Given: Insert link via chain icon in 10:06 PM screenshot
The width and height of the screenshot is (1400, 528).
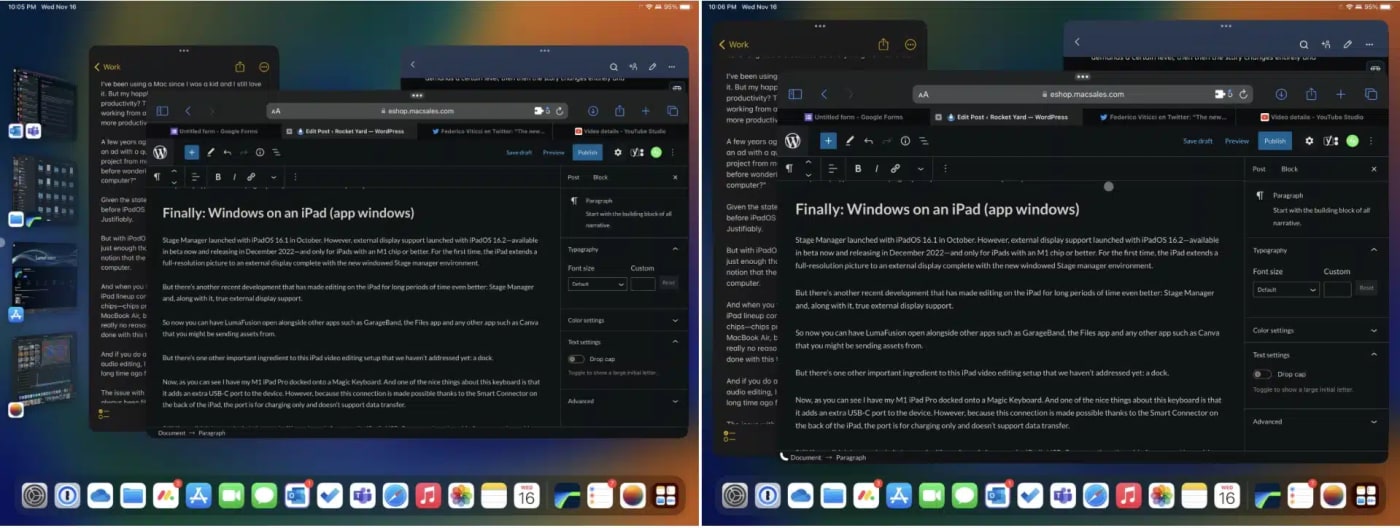Looking at the screenshot, I should pos(895,169).
